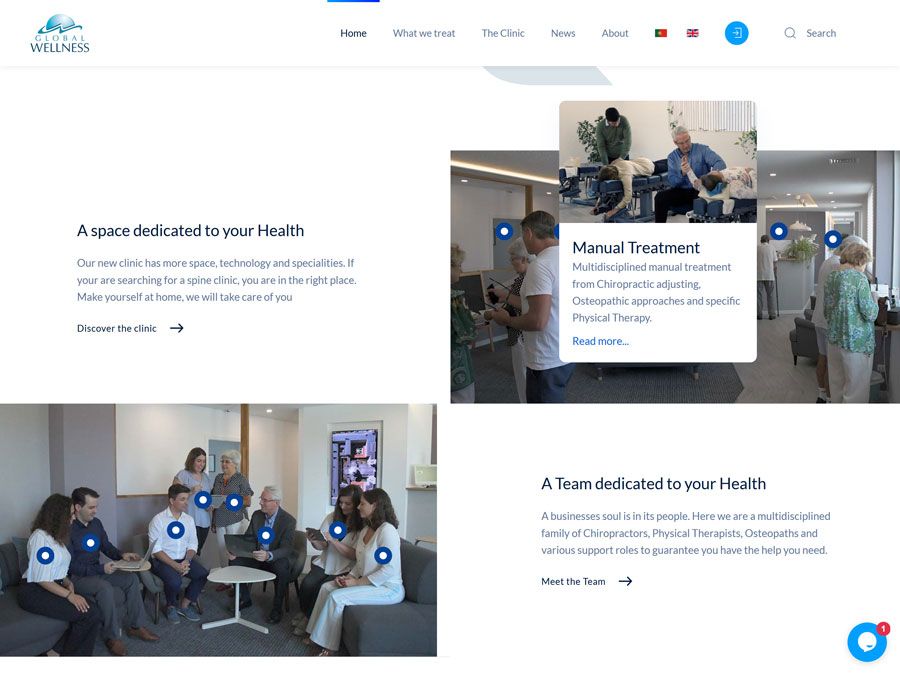Click the Manual Treatment card photo
Screen dimensions: 900x675
[657, 162]
